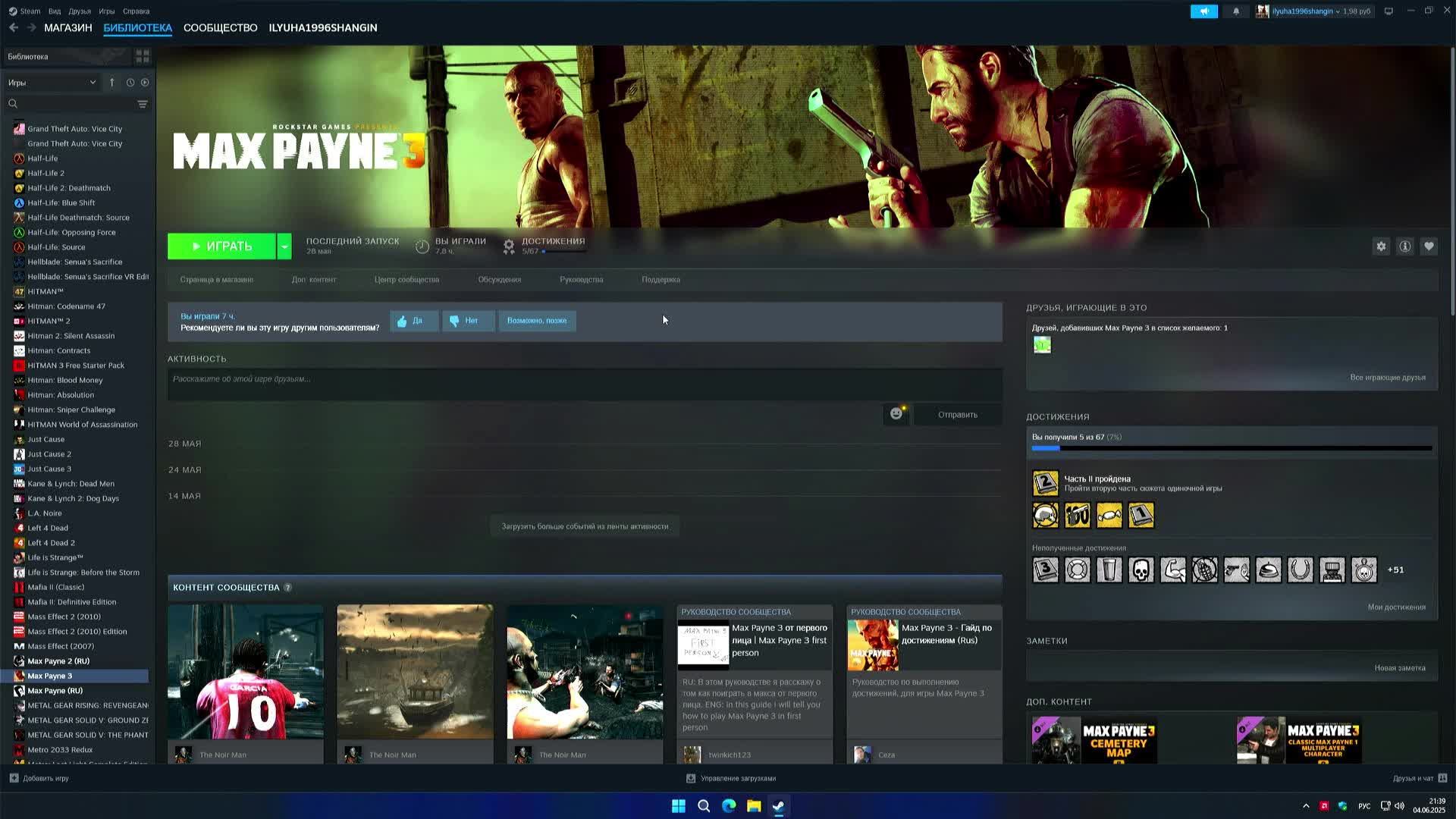Open Центр сообщества link
1456x819 pixels.
tap(406, 280)
